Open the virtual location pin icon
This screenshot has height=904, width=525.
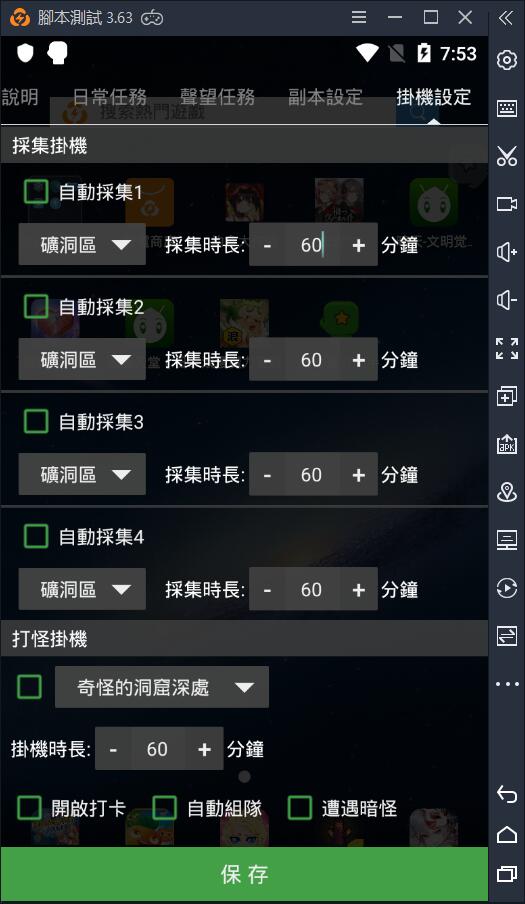507,492
